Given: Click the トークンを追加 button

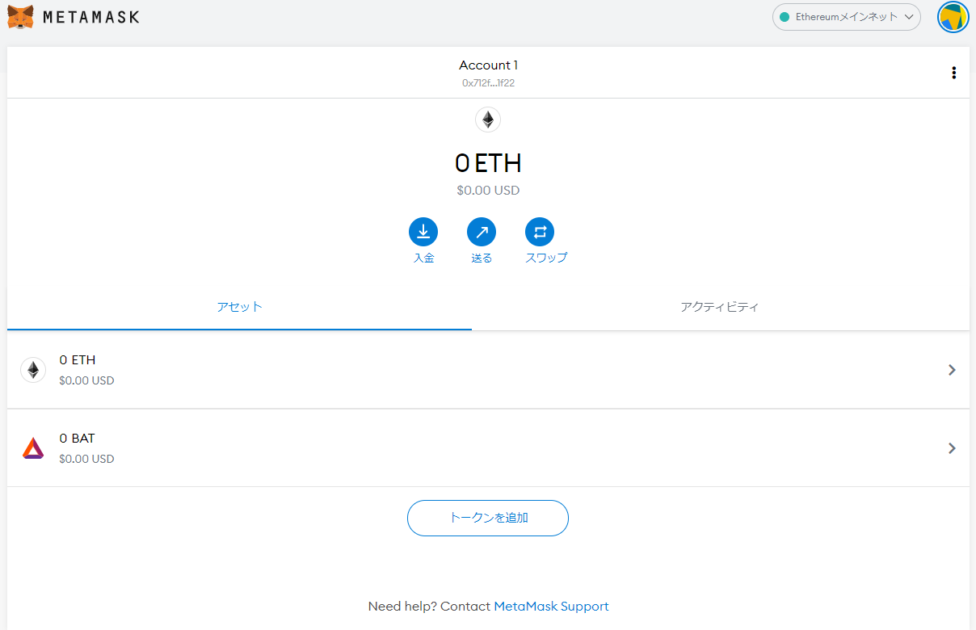Looking at the screenshot, I should point(488,518).
